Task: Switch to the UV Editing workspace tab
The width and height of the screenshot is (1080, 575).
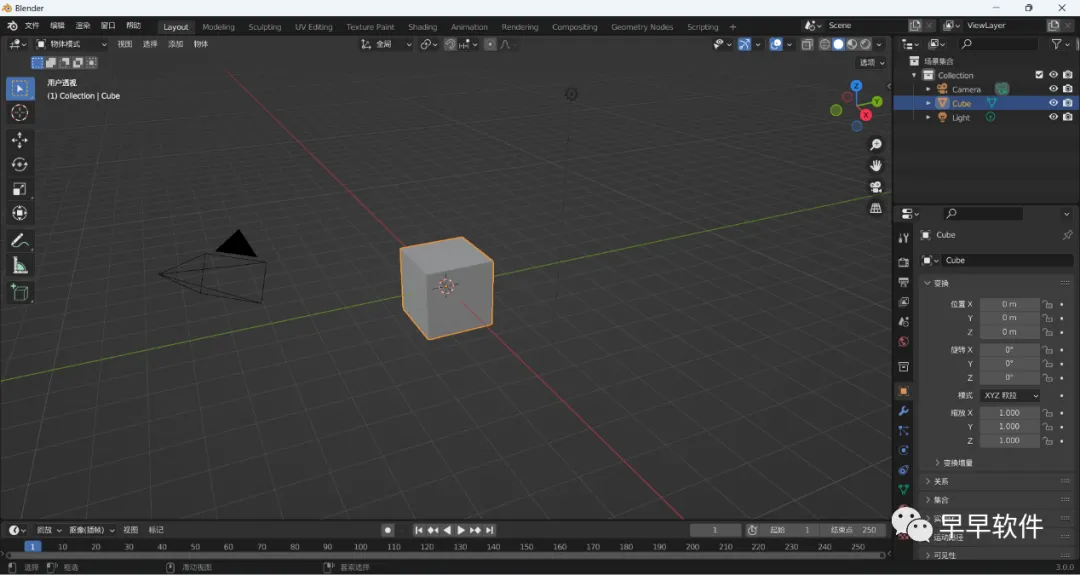Action: click(313, 27)
